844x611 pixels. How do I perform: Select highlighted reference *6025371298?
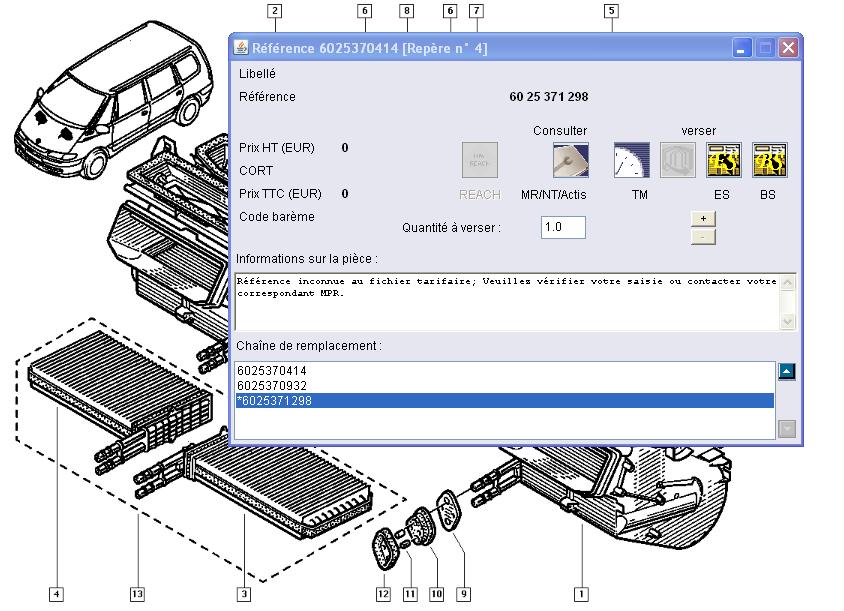coord(275,400)
